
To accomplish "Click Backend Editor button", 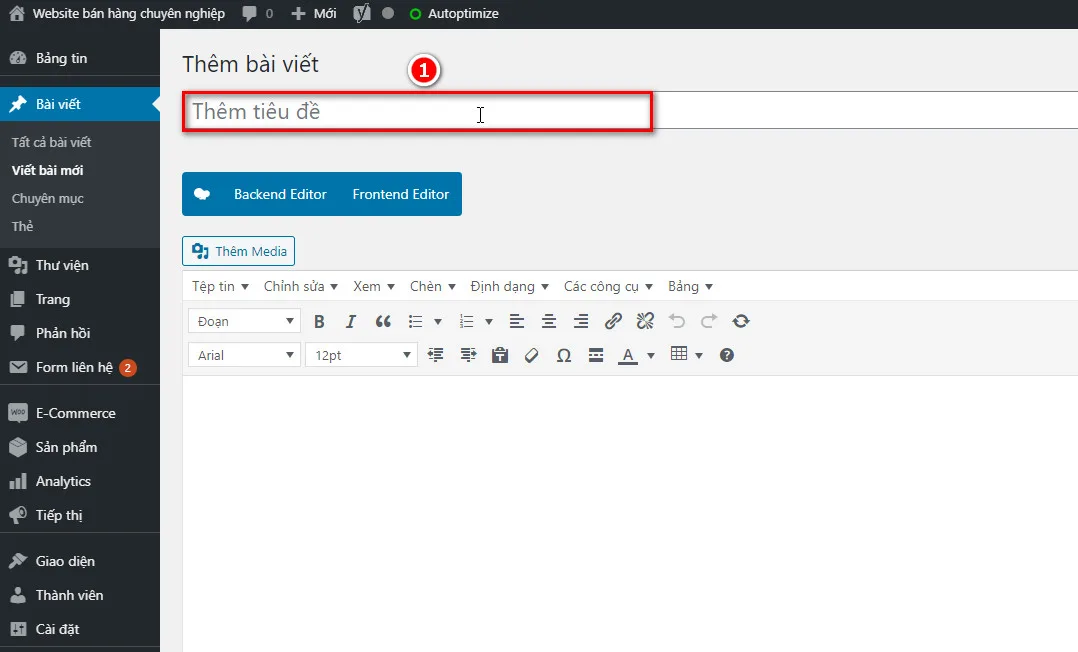I will point(280,194).
